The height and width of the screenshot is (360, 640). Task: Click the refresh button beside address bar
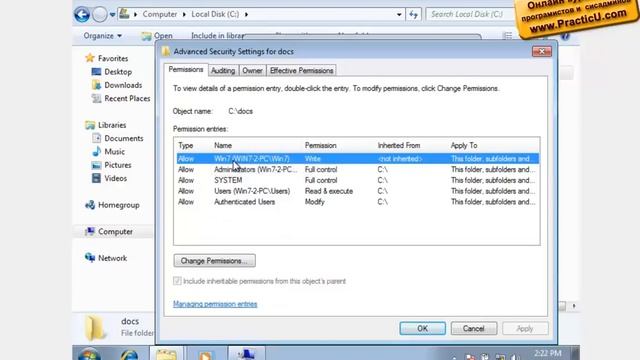point(413,15)
